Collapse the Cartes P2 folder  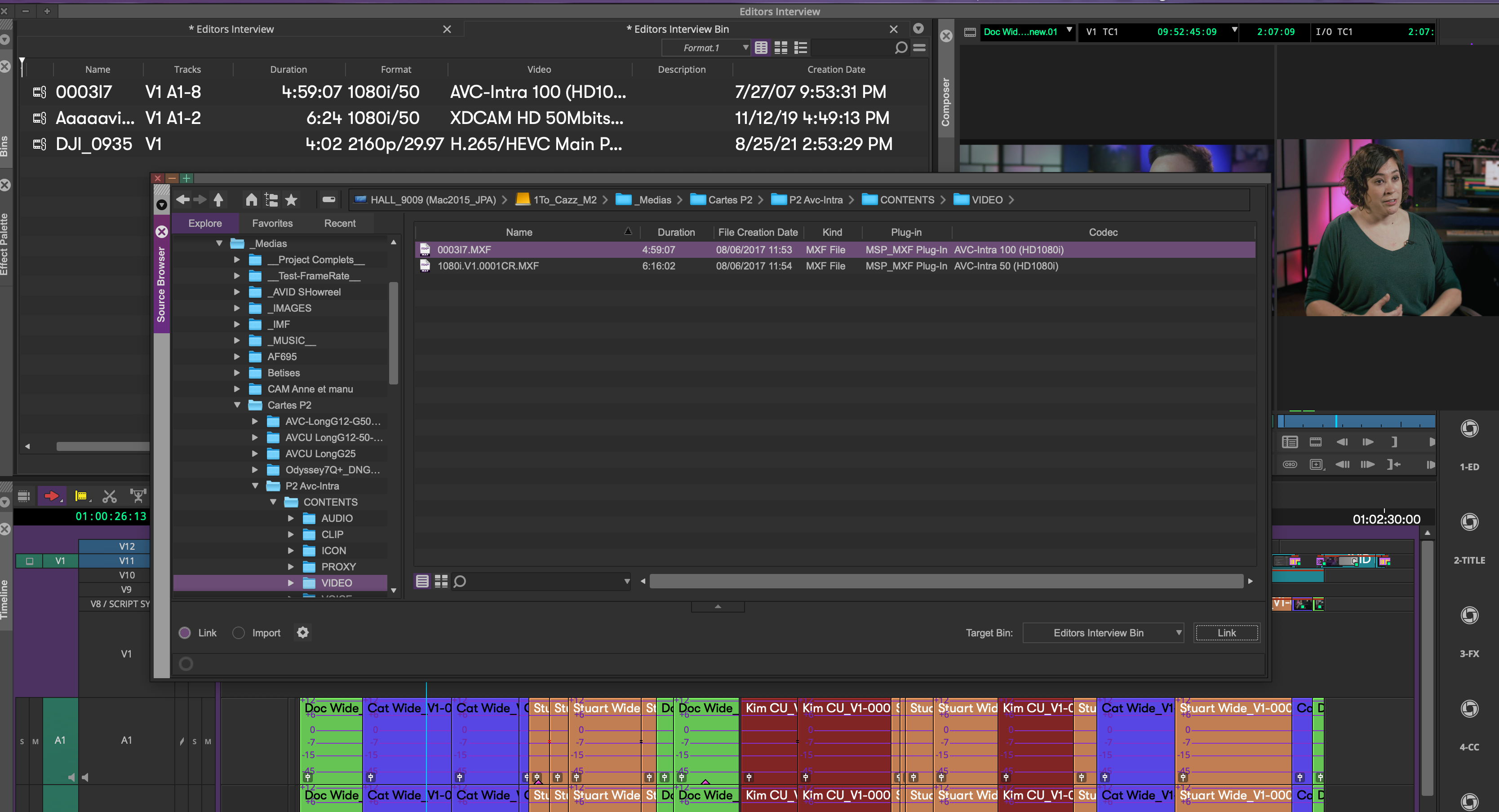click(x=237, y=405)
